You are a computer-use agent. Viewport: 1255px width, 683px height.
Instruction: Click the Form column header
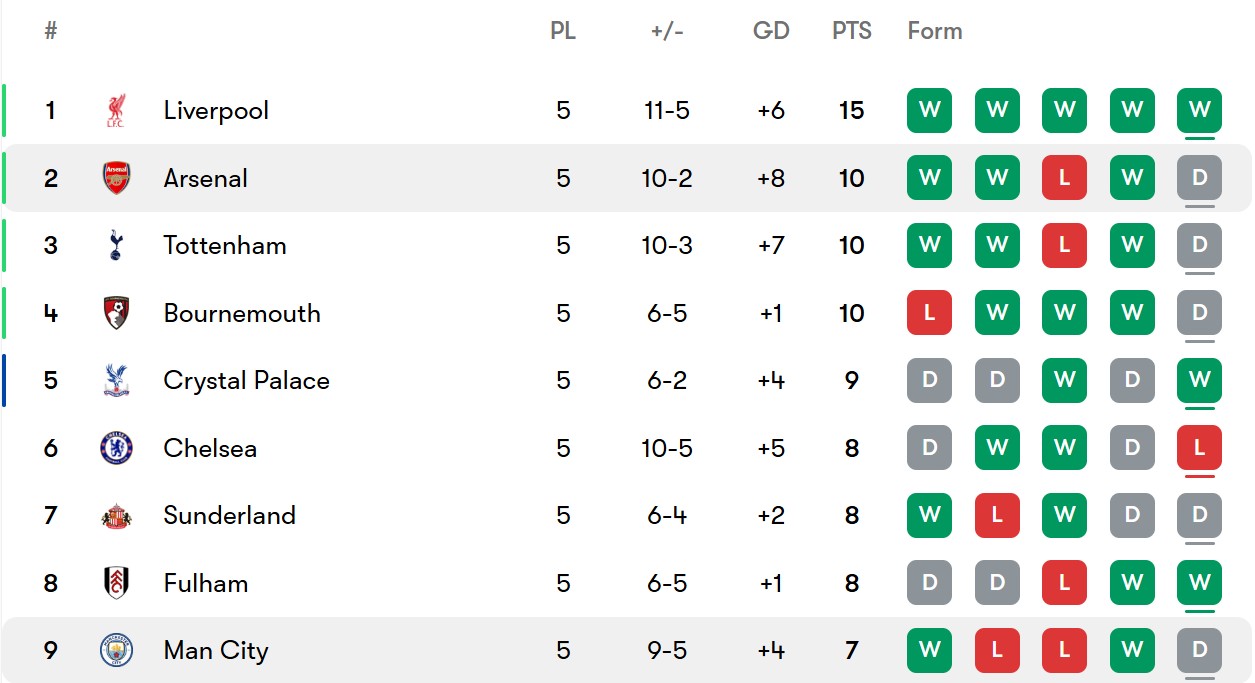coord(934,31)
